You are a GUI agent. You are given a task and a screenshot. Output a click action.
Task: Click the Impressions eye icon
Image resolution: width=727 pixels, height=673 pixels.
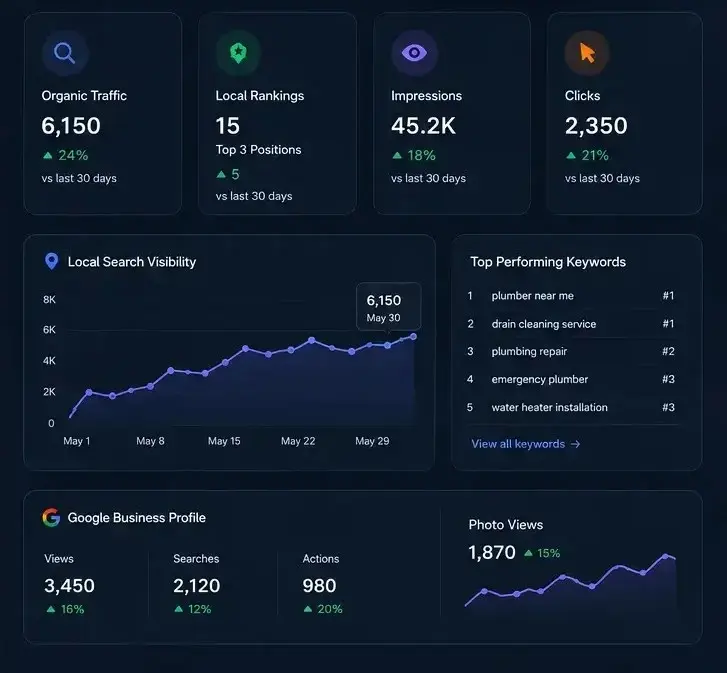414,52
